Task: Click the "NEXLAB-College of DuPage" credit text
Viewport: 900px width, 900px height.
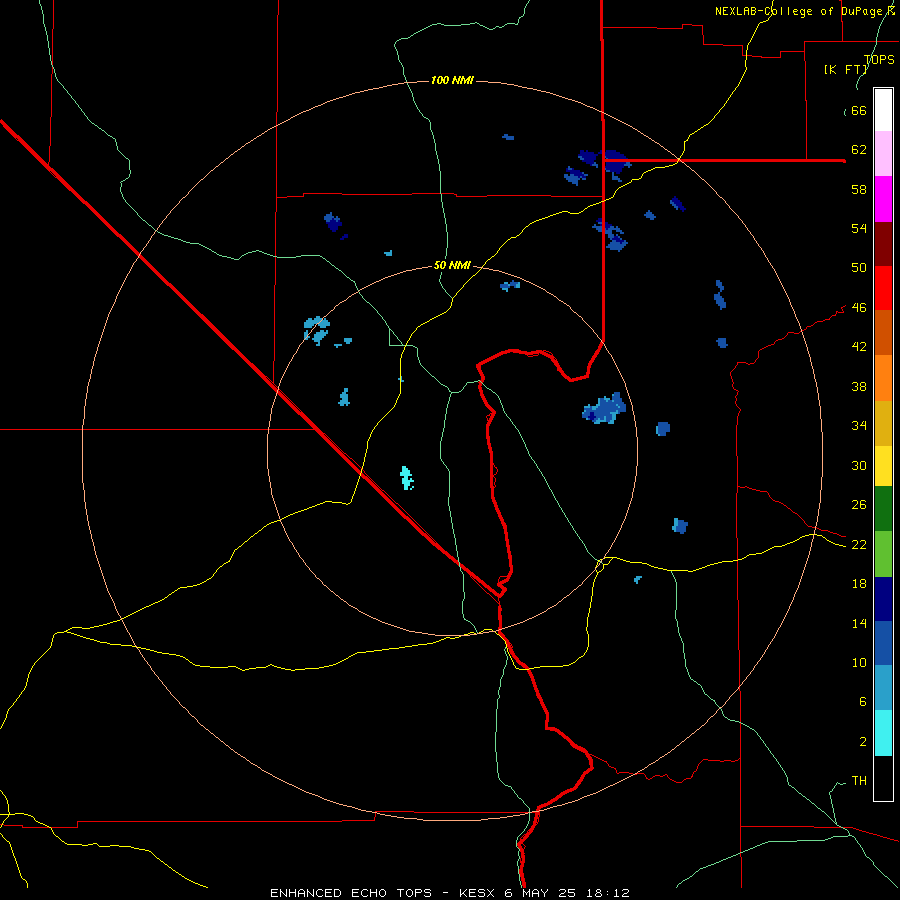Action: pos(798,11)
